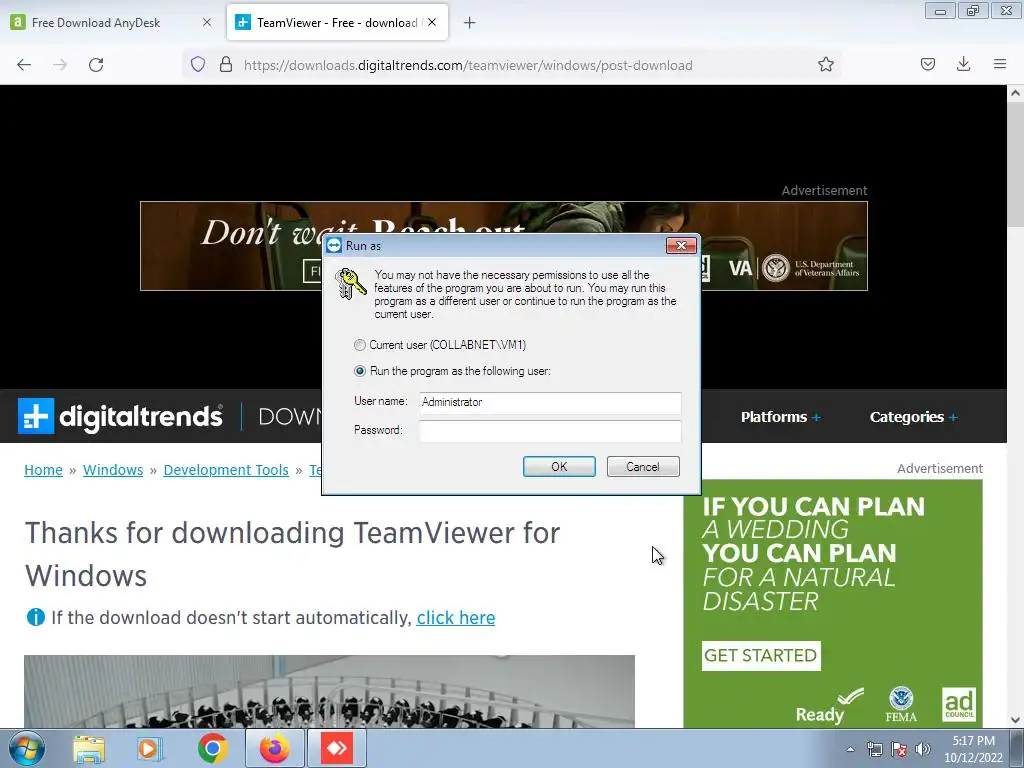
Task: Click the vertical scrollbar thumb
Action: pyautogui.click(x=1015, y=165)
